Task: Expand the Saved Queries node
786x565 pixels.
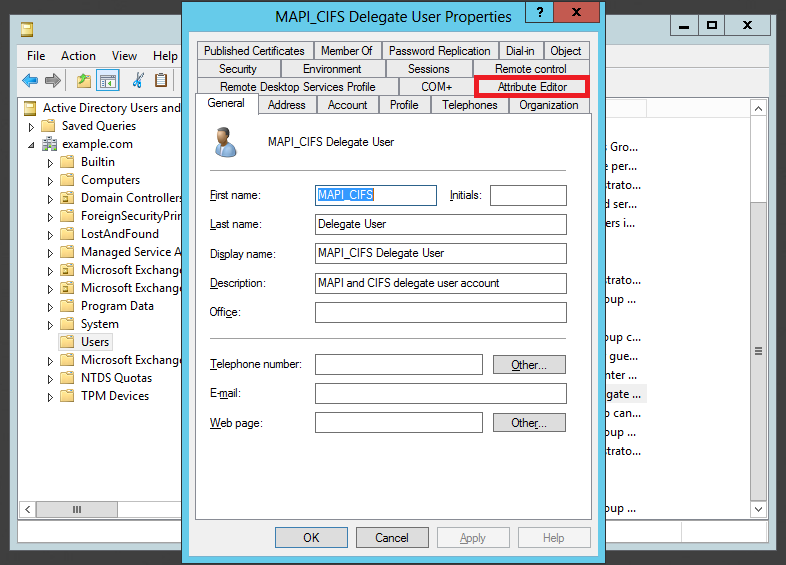Action: coord(31,126)
